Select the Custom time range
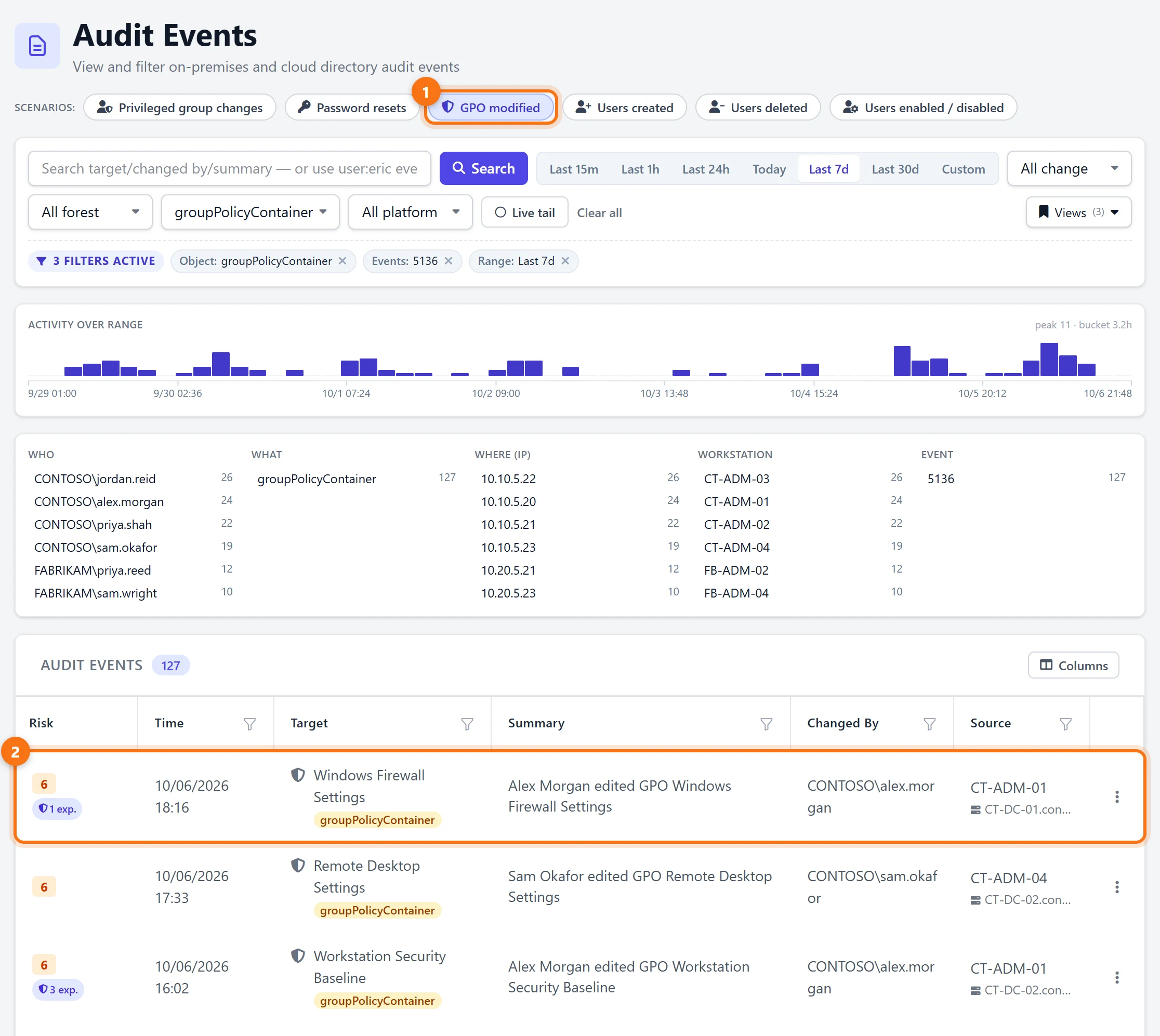Screen dimensions: 1160x1036 click(963, 169)
